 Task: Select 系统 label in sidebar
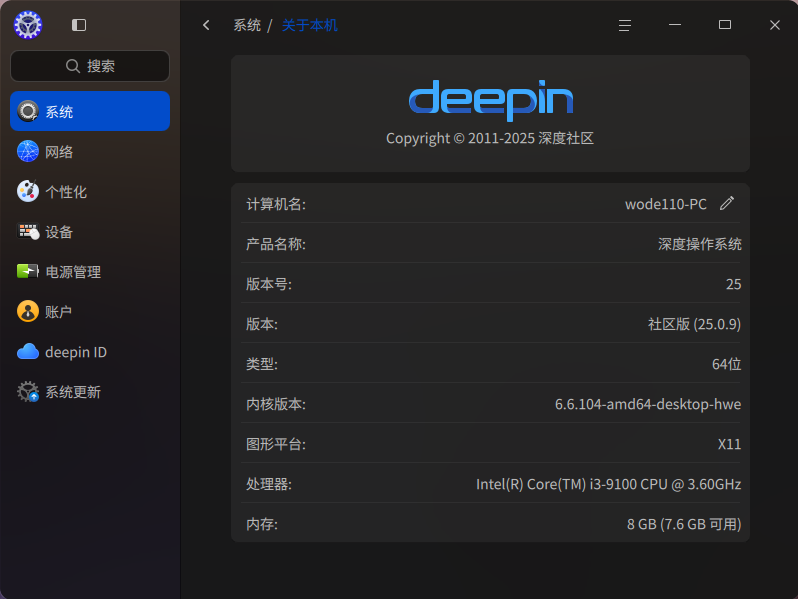pyautogui.click(x=59, y=111)
